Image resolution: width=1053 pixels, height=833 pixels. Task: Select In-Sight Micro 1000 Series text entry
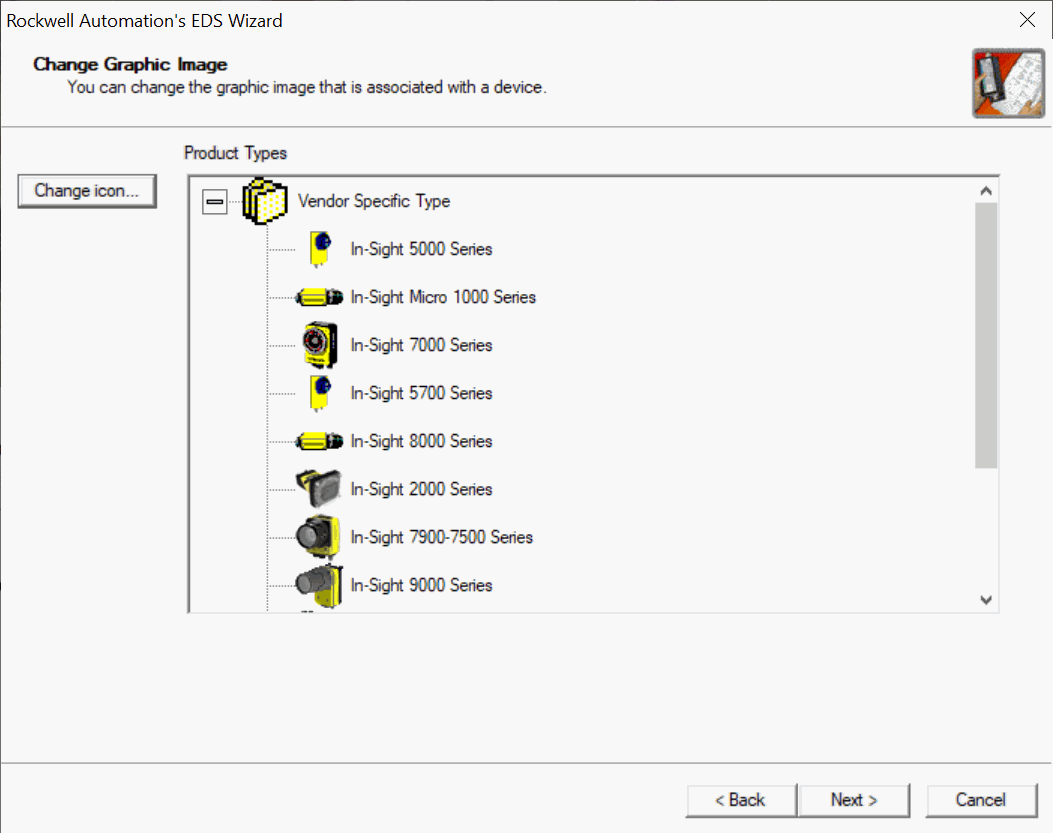click(x=443, y=297)
